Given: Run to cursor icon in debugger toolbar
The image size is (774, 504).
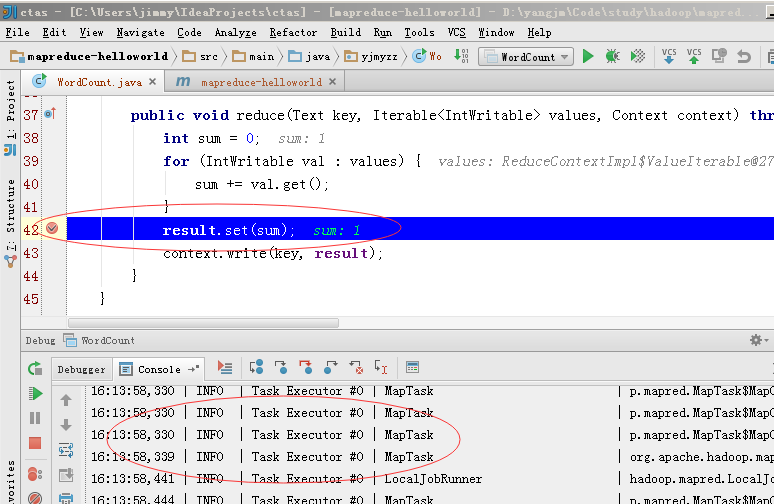Looking at the screenshot, I should [381, 367].
